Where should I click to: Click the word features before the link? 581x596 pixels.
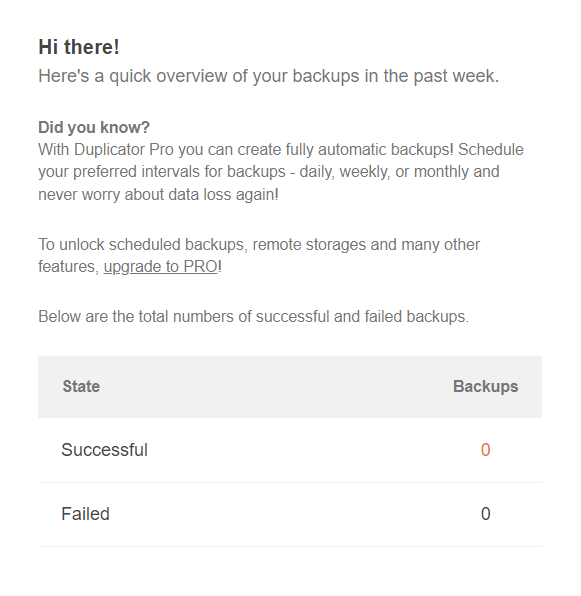(x=68, y=266)
